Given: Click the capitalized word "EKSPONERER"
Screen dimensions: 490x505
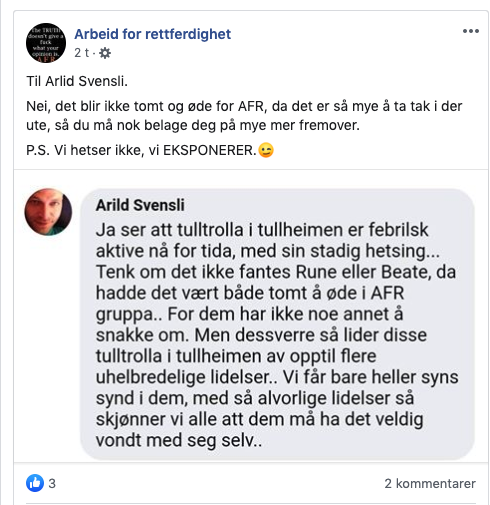Looking at the screenshot, I should 210,150.
